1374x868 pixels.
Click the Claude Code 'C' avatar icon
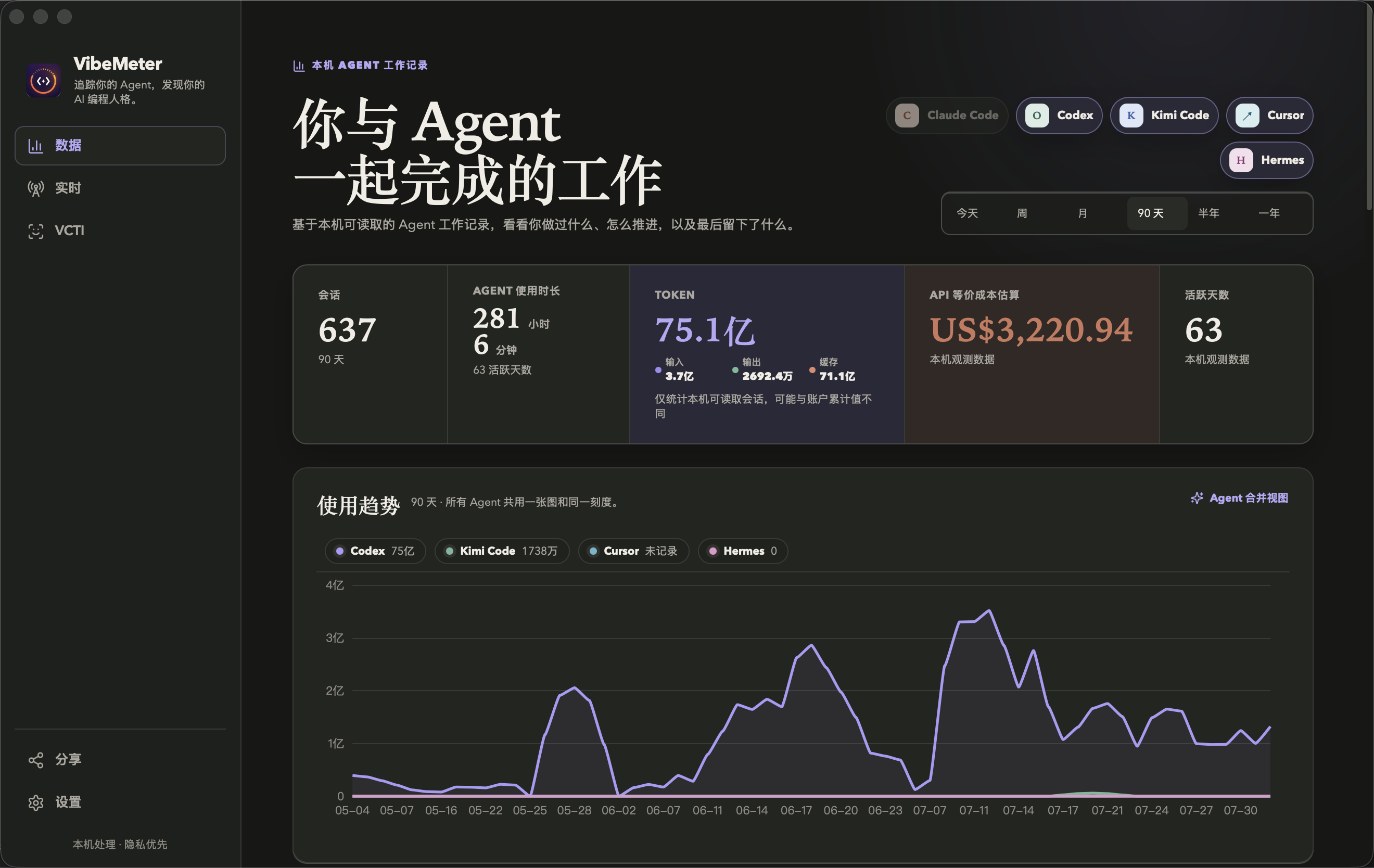coord(907,116)
